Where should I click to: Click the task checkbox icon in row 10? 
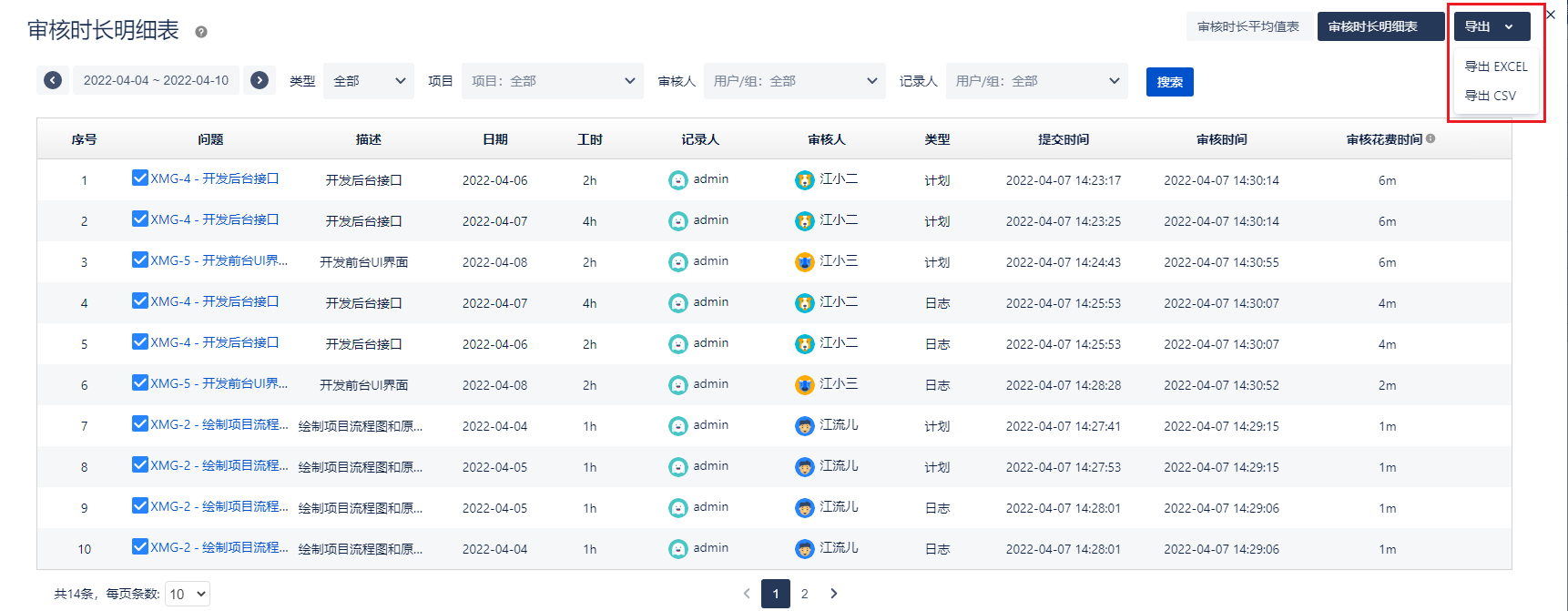coord(140,546)
